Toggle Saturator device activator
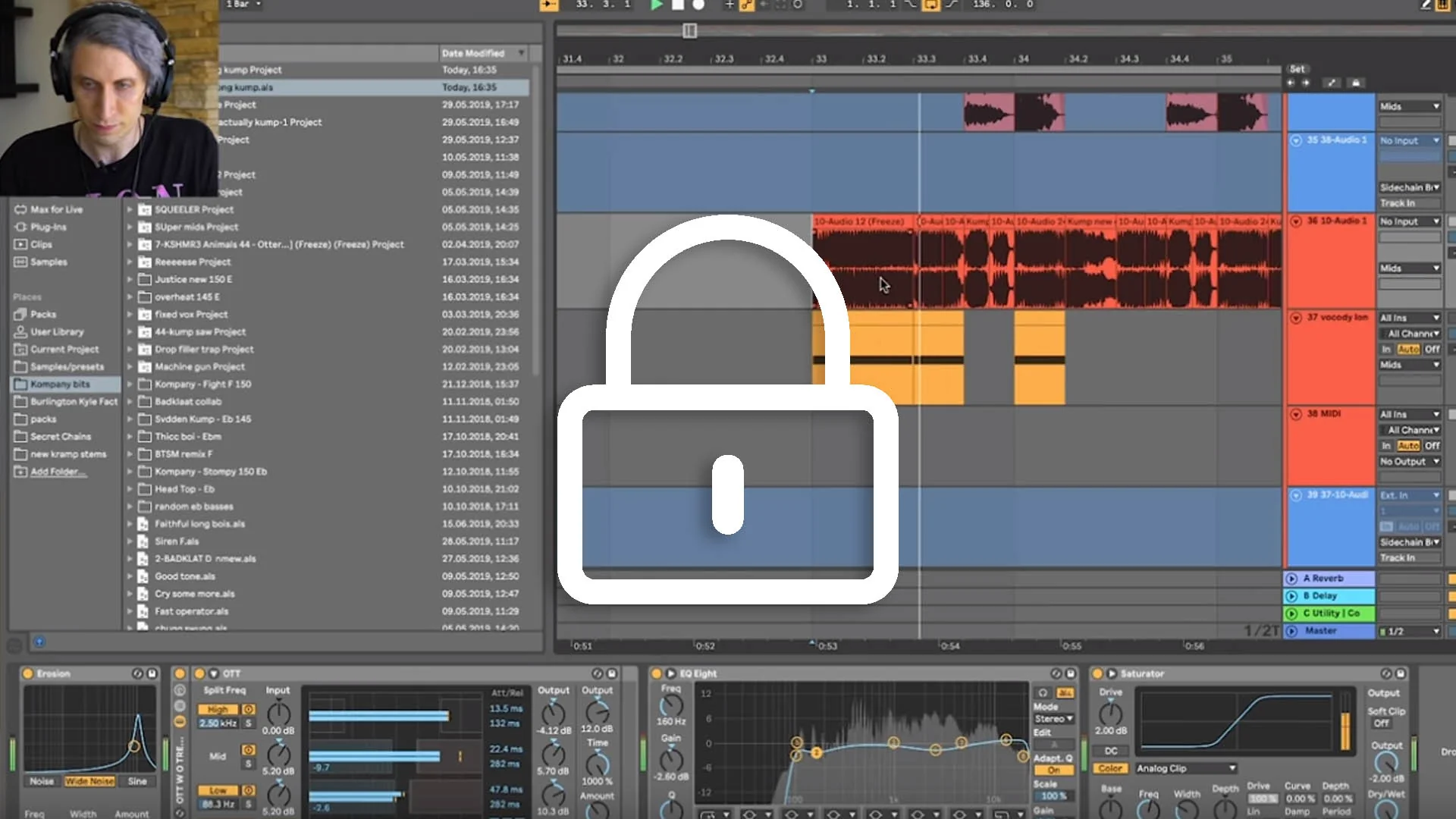1456x819 pixels. (1097, 673)
